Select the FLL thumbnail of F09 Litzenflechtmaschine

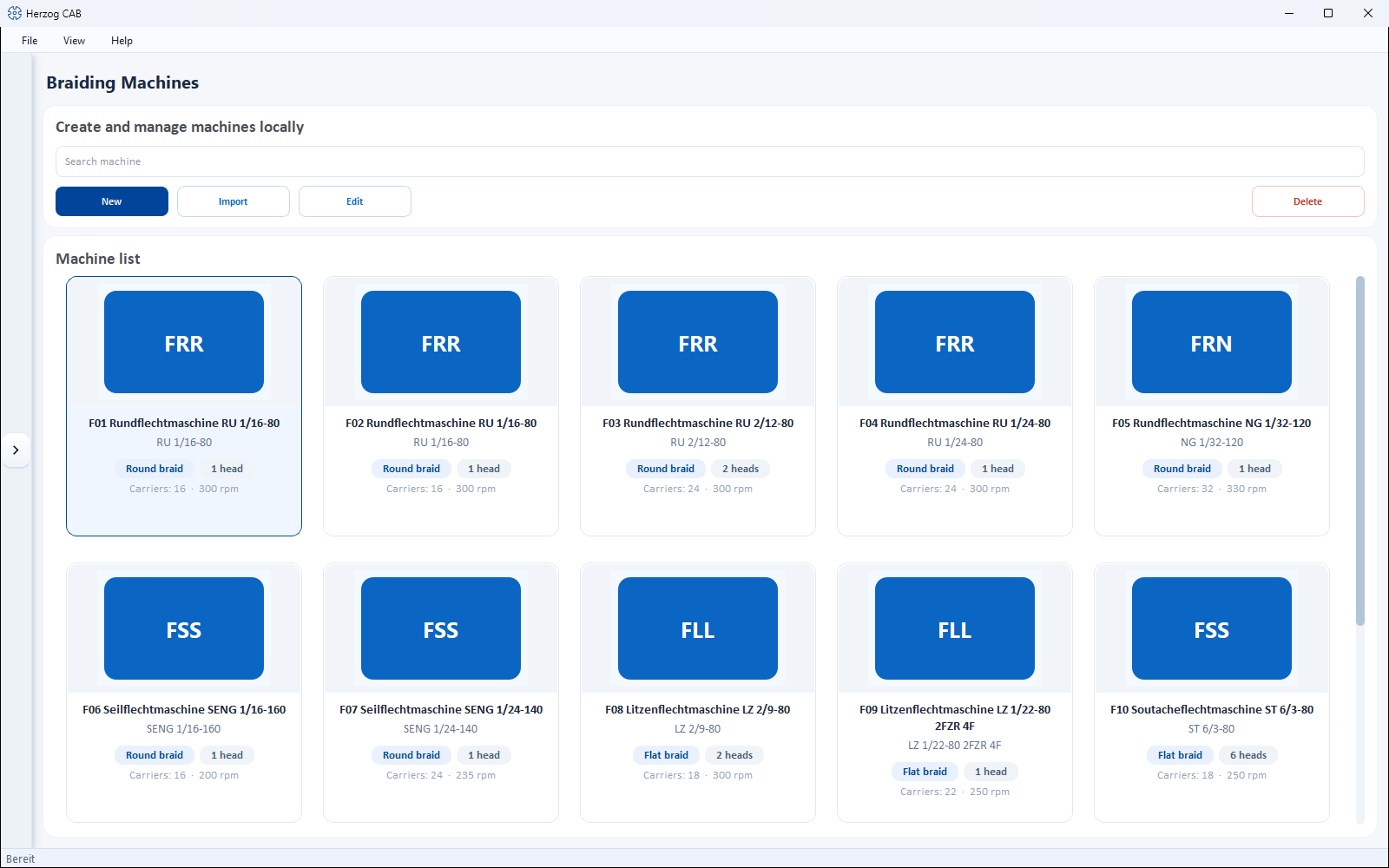pos(955,628)
